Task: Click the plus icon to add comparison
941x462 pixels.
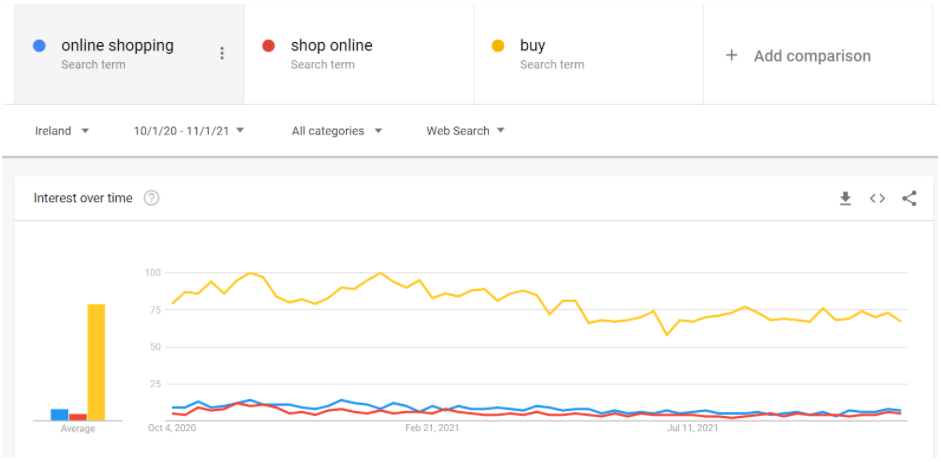Action: point(731,56)
